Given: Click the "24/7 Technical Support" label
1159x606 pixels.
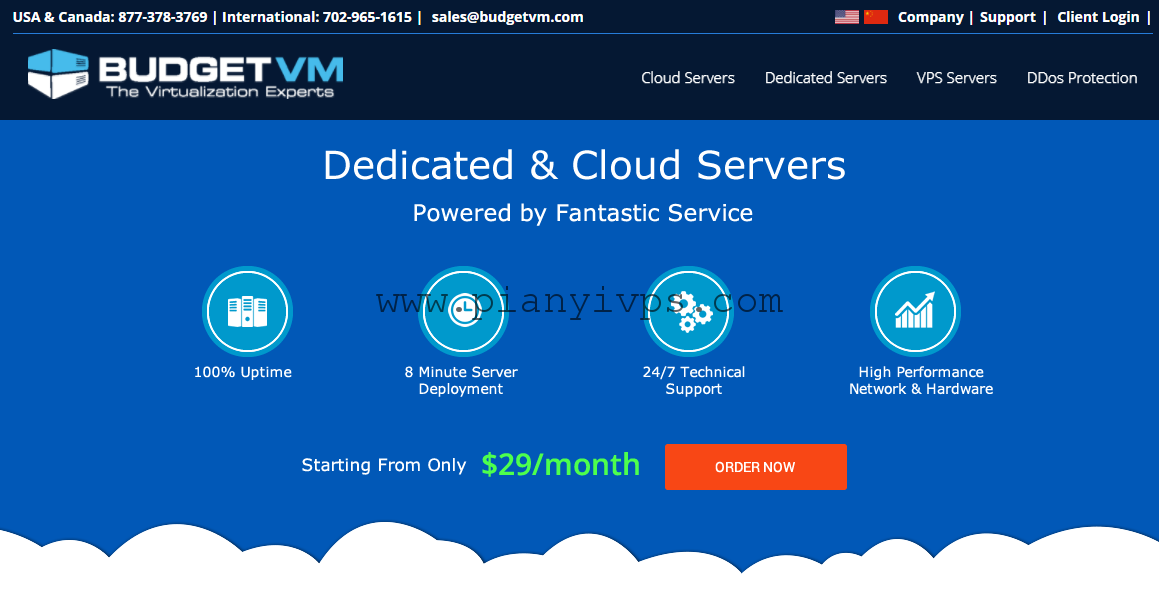Looking at the screenshot, I should point(693,381).
